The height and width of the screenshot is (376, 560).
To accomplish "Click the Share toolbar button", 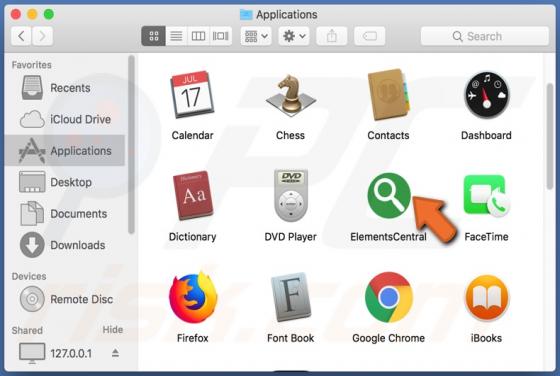I will point(332,36).
